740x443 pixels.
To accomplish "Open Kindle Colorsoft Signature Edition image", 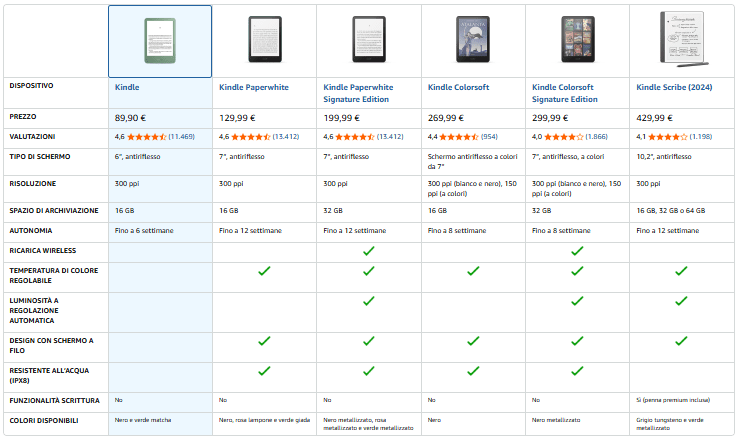I will (x=577, y=42).
